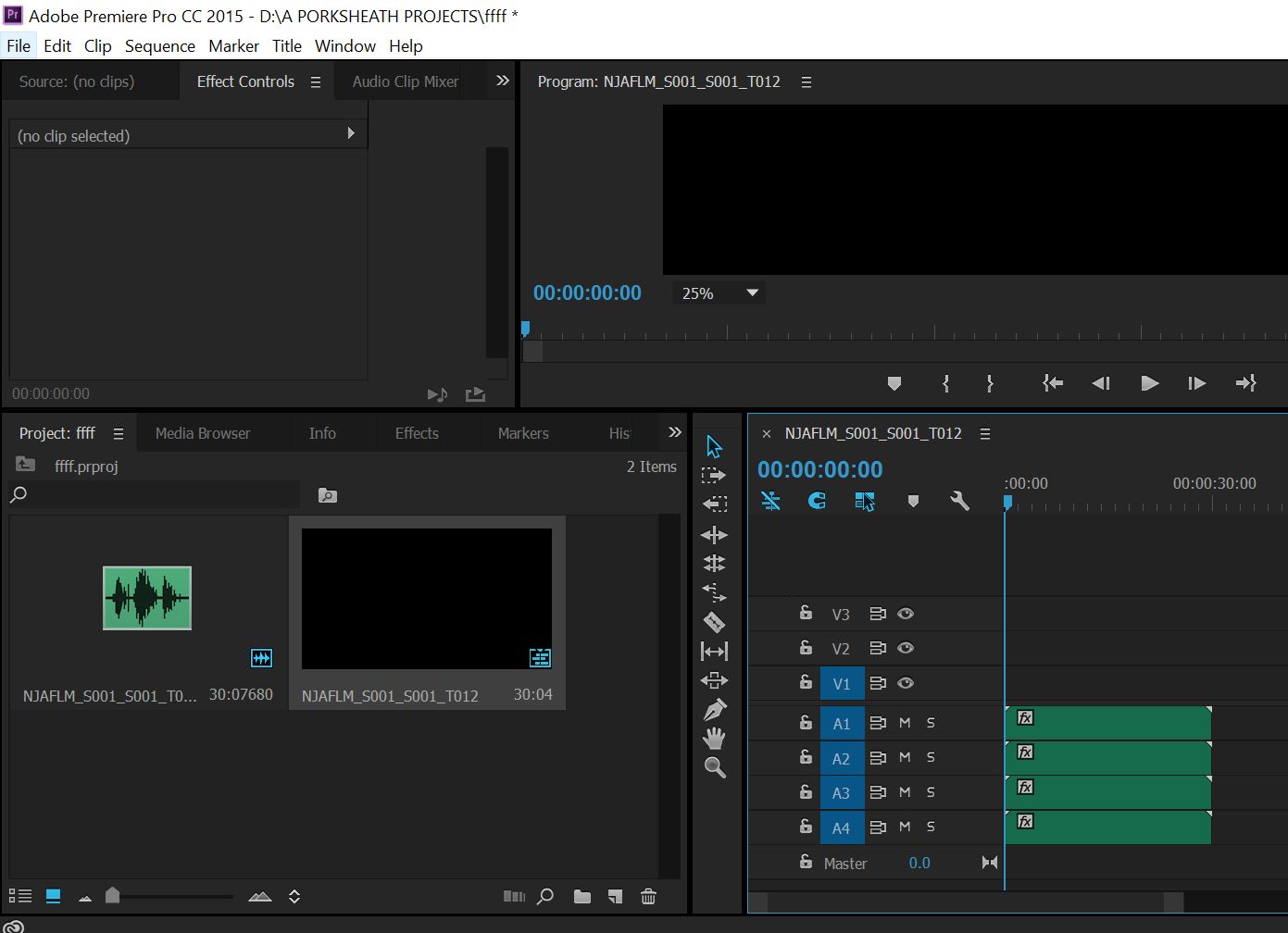The image size is (1288, 933).
Task: Click the Find icon at Project panel bottom
Action: [545, 896]
